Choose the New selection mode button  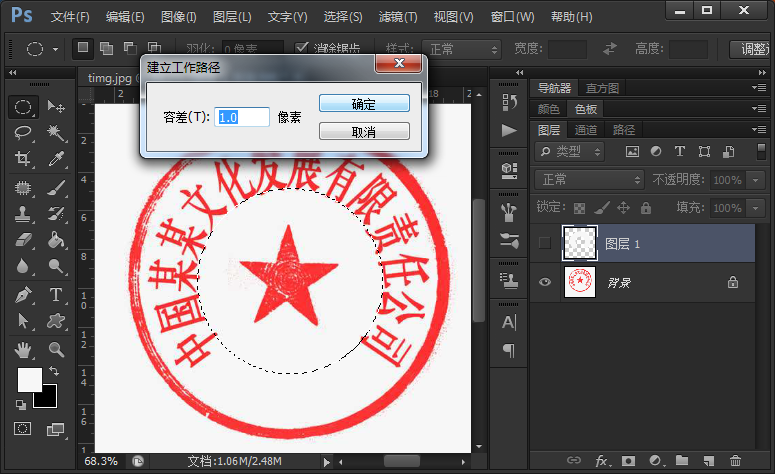point(83,48)
